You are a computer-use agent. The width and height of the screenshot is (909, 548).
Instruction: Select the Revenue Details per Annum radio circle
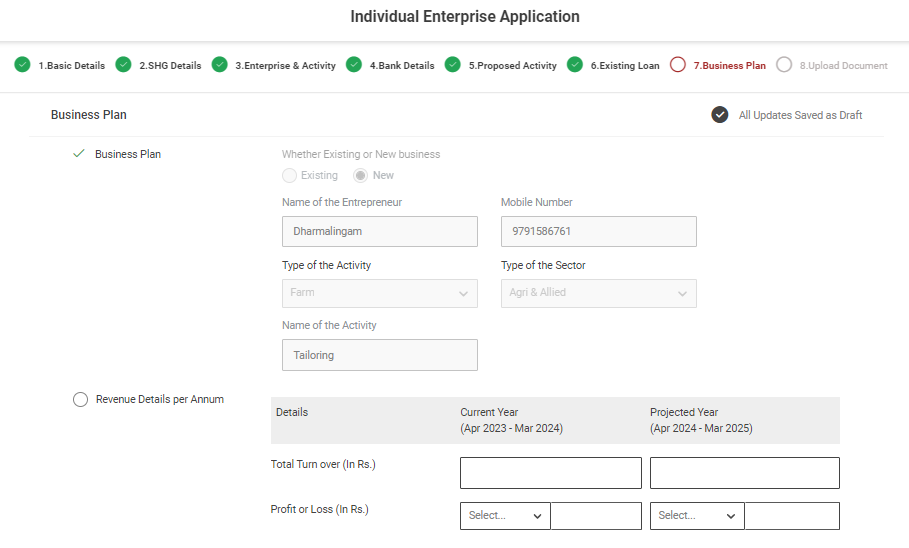point(81,400)
